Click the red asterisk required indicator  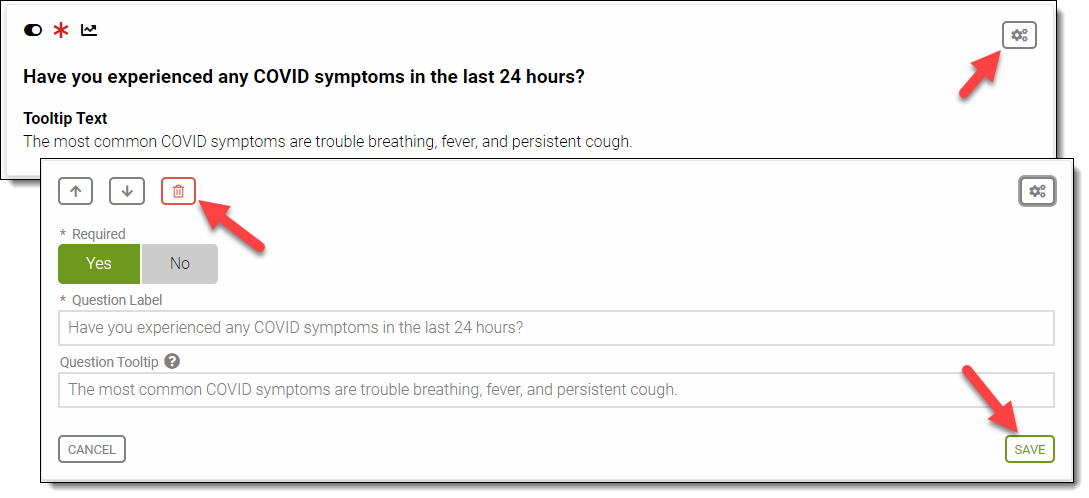[61, 30]
